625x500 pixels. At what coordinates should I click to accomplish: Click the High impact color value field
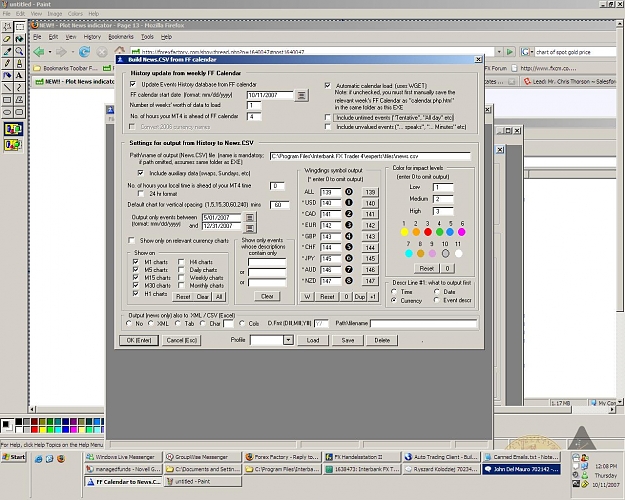click(443, 211)
